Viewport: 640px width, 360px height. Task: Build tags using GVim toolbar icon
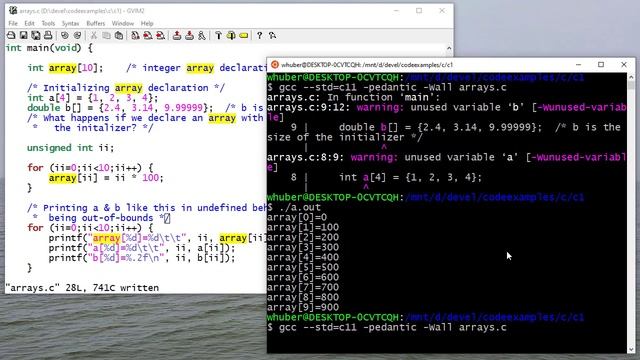(231, 36)
